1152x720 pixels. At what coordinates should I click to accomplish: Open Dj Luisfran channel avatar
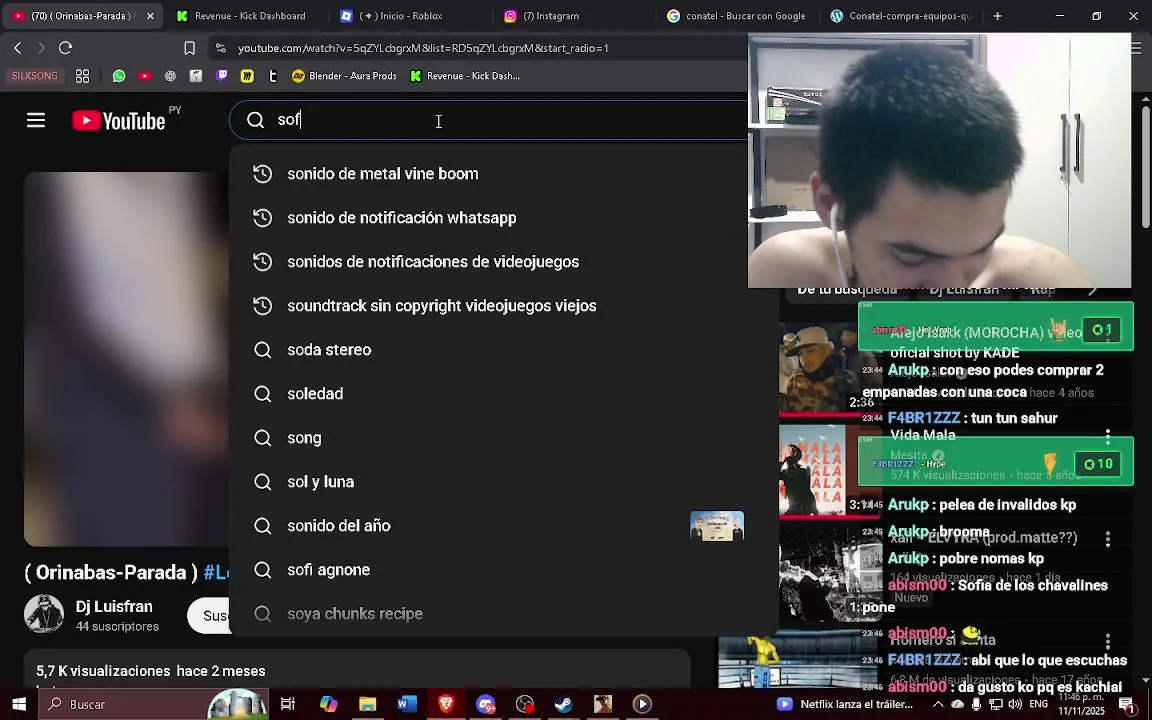pyautogui.click(x=43, y=614)
